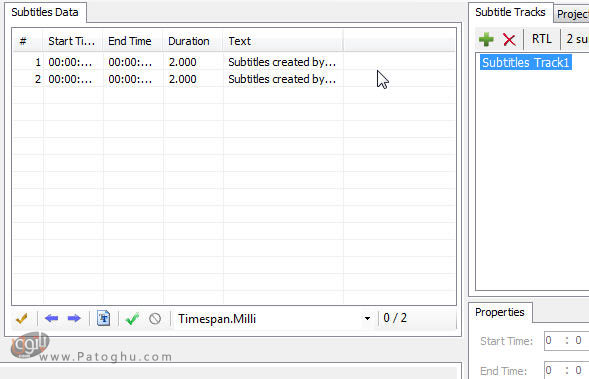Add a subtitle track with green plus
589x379 pixels.
point(486,39)
